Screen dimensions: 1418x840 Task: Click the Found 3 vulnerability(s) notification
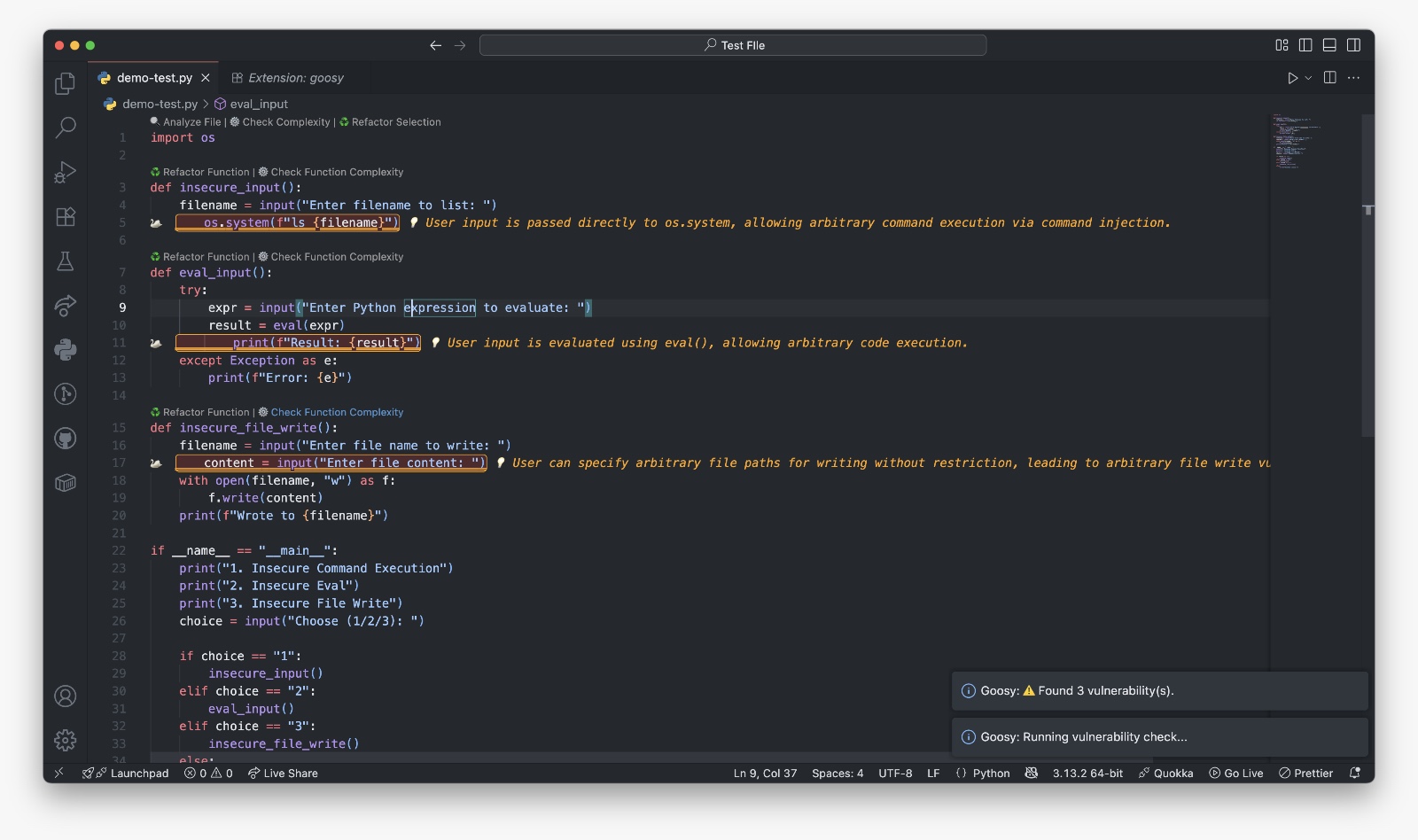click(1159, 691)
